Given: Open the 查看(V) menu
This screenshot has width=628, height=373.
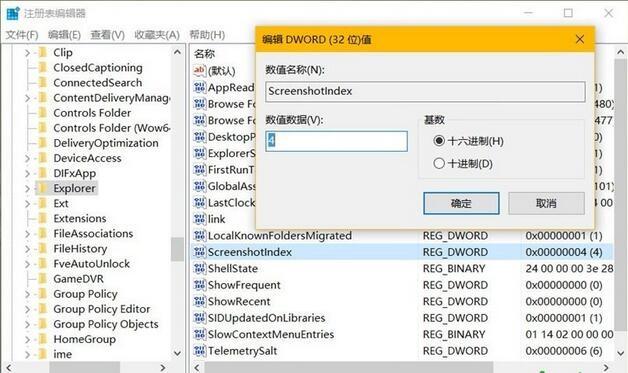Looking at the screenshot, I should [107, 35].
